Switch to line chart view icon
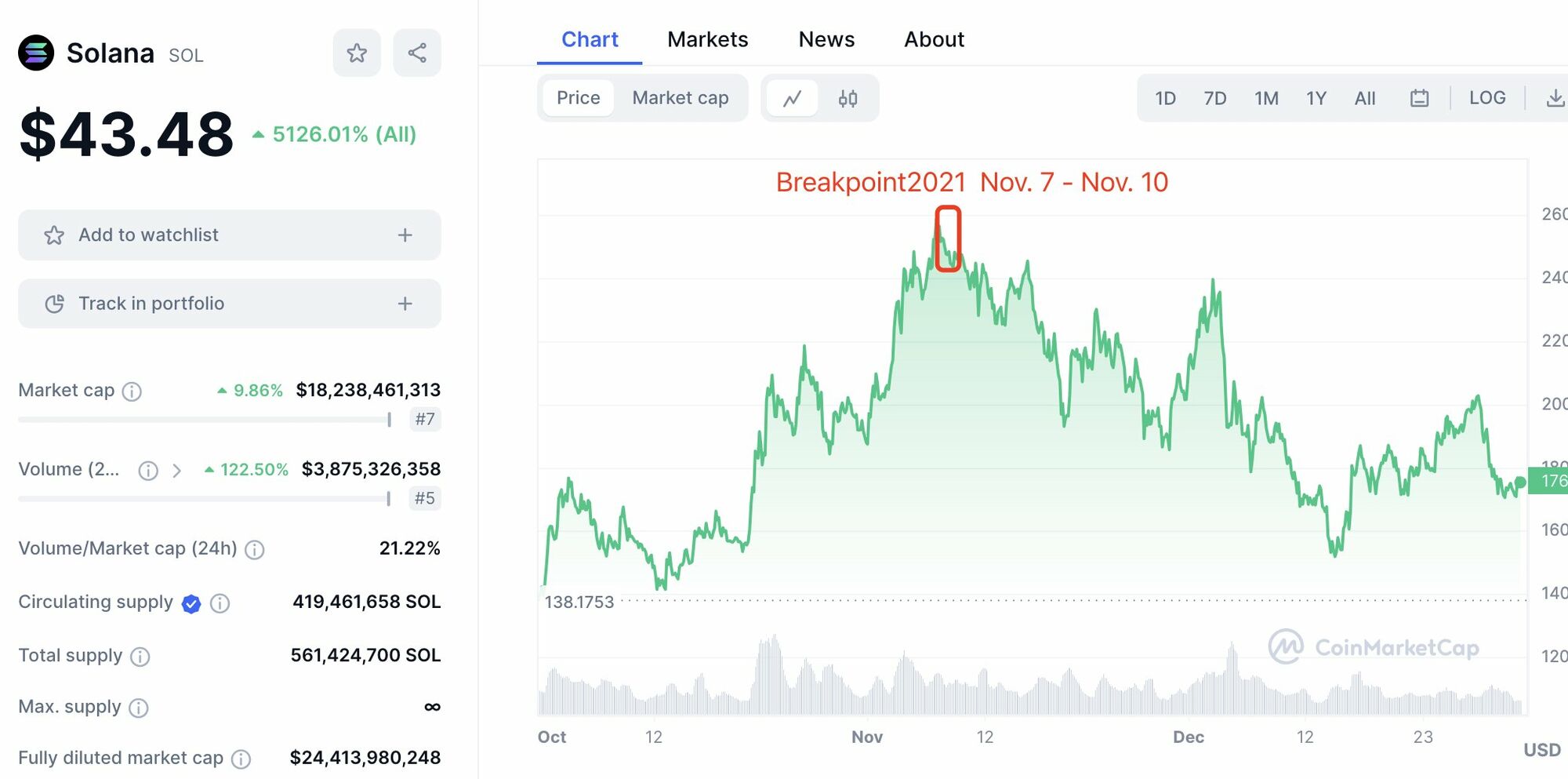The image size is (1568, 779). point(793,98)
